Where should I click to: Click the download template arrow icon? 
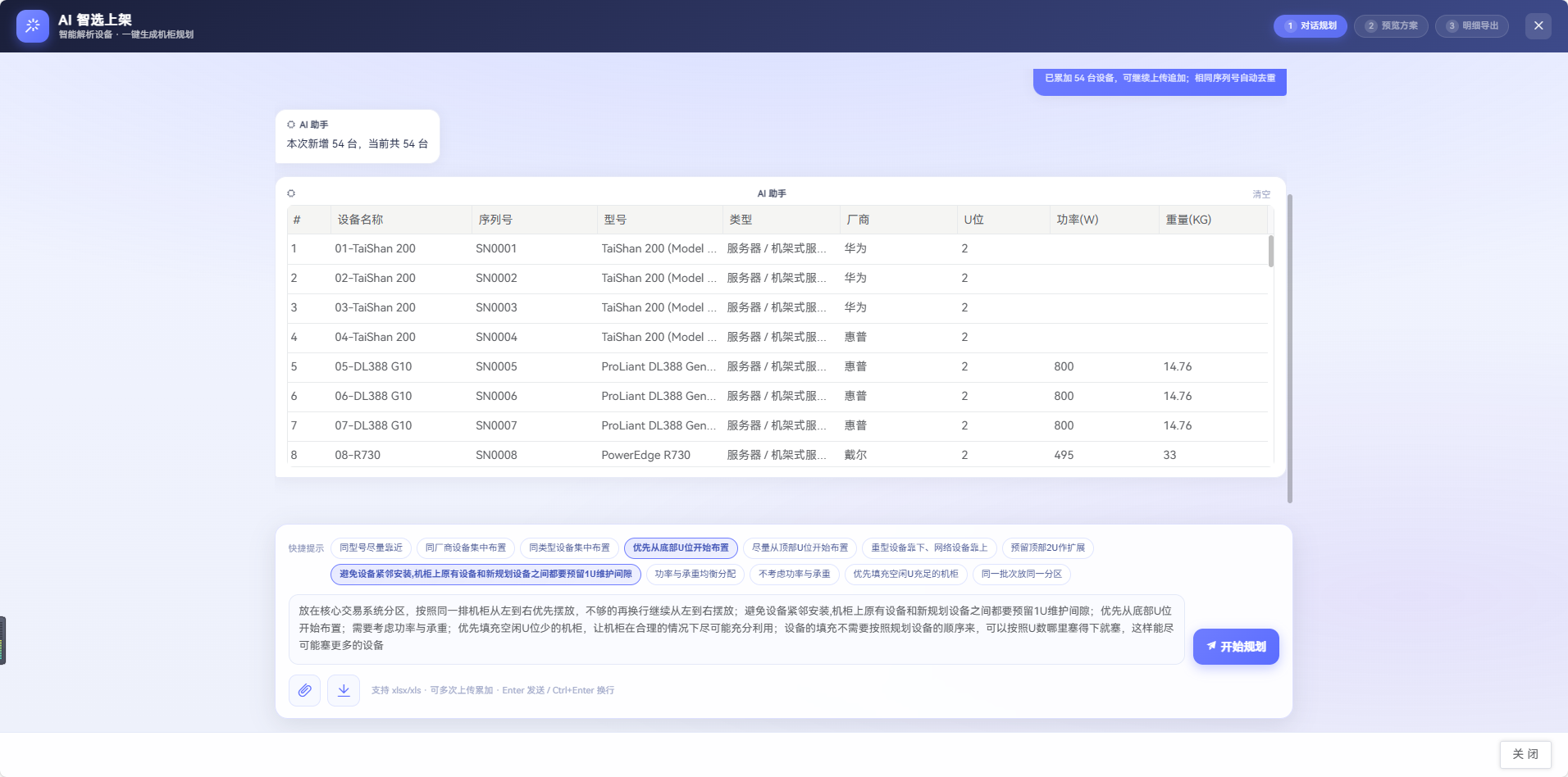(x=344, y=690)
